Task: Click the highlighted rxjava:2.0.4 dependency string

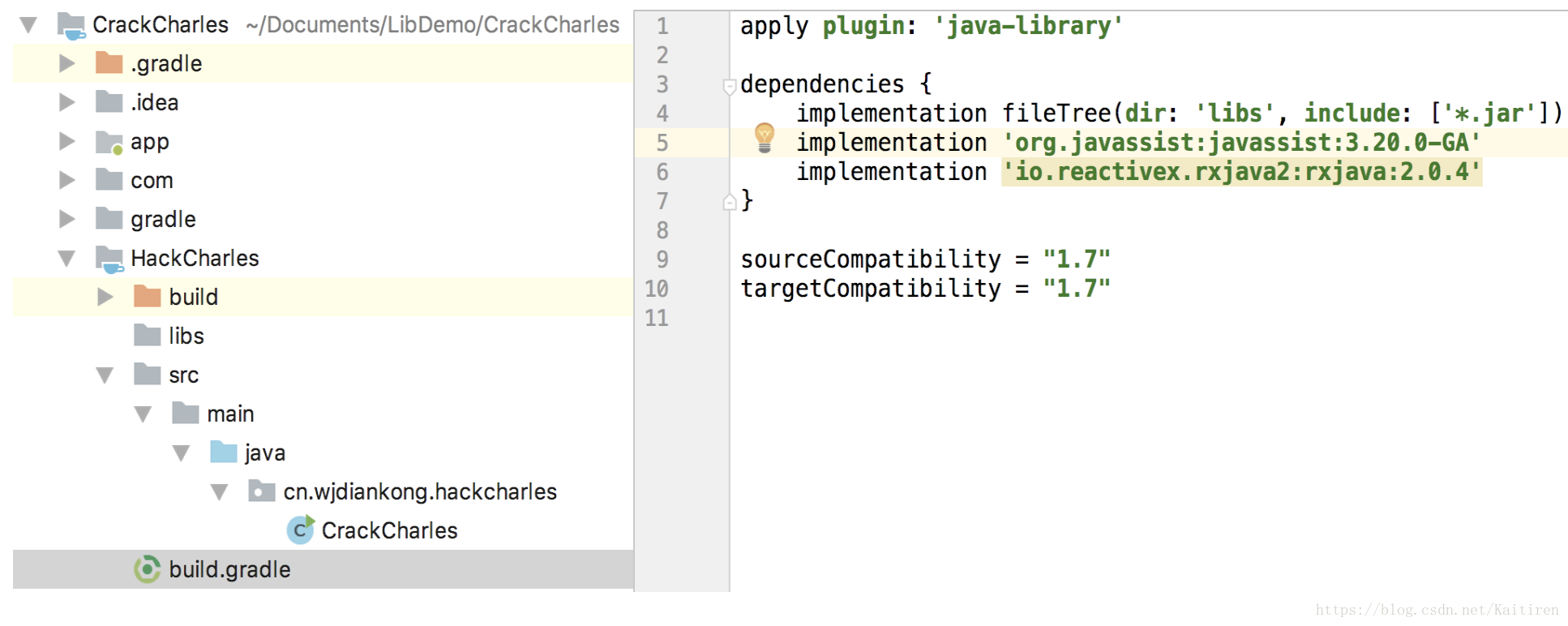Action: pos(1242,172)
